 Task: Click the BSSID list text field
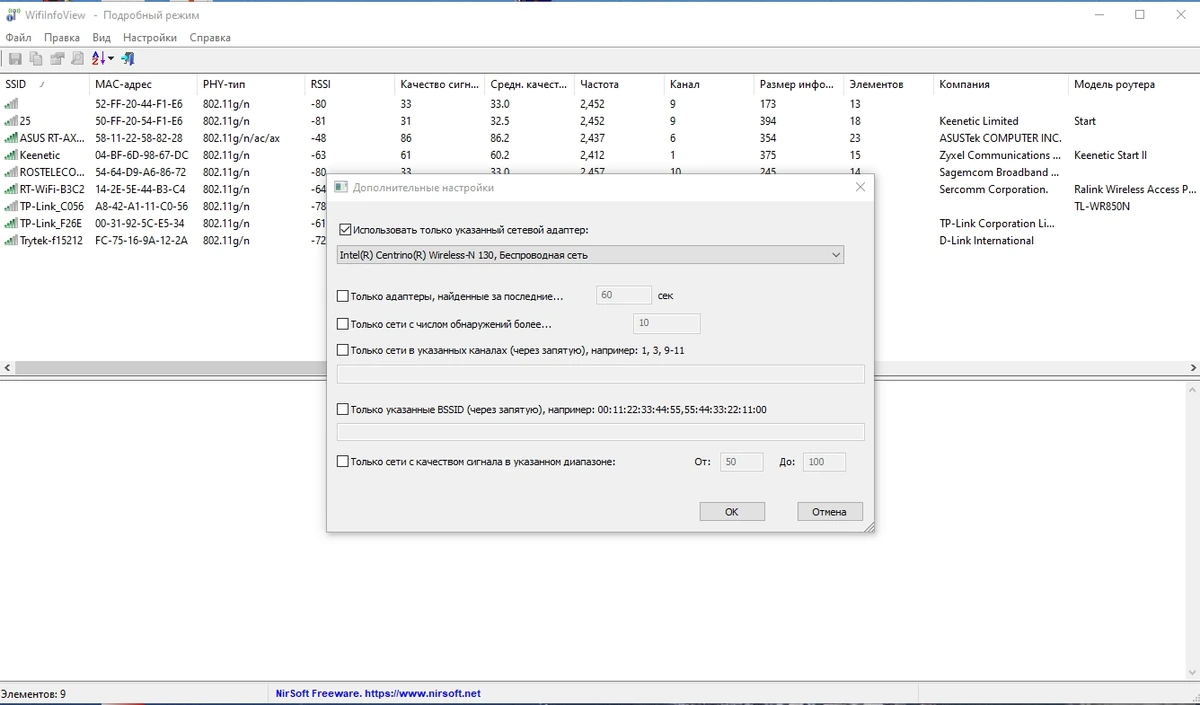601,432
